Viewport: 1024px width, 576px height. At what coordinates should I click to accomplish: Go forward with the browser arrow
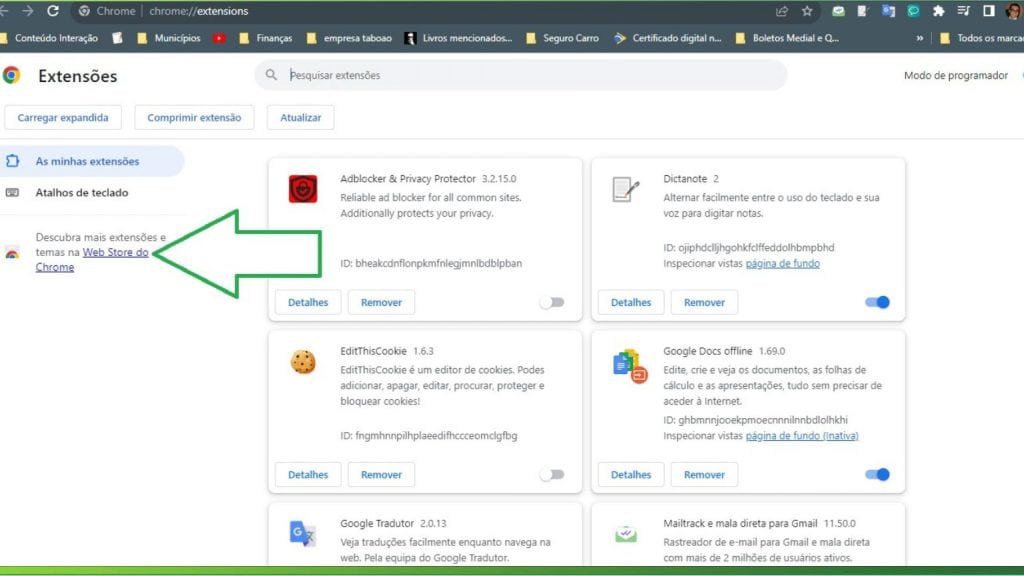(x=27, y=10)
